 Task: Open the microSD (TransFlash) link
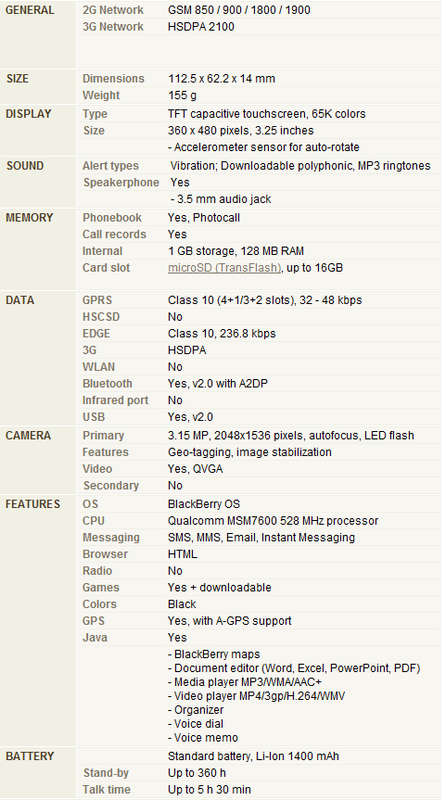pos(225,267)
